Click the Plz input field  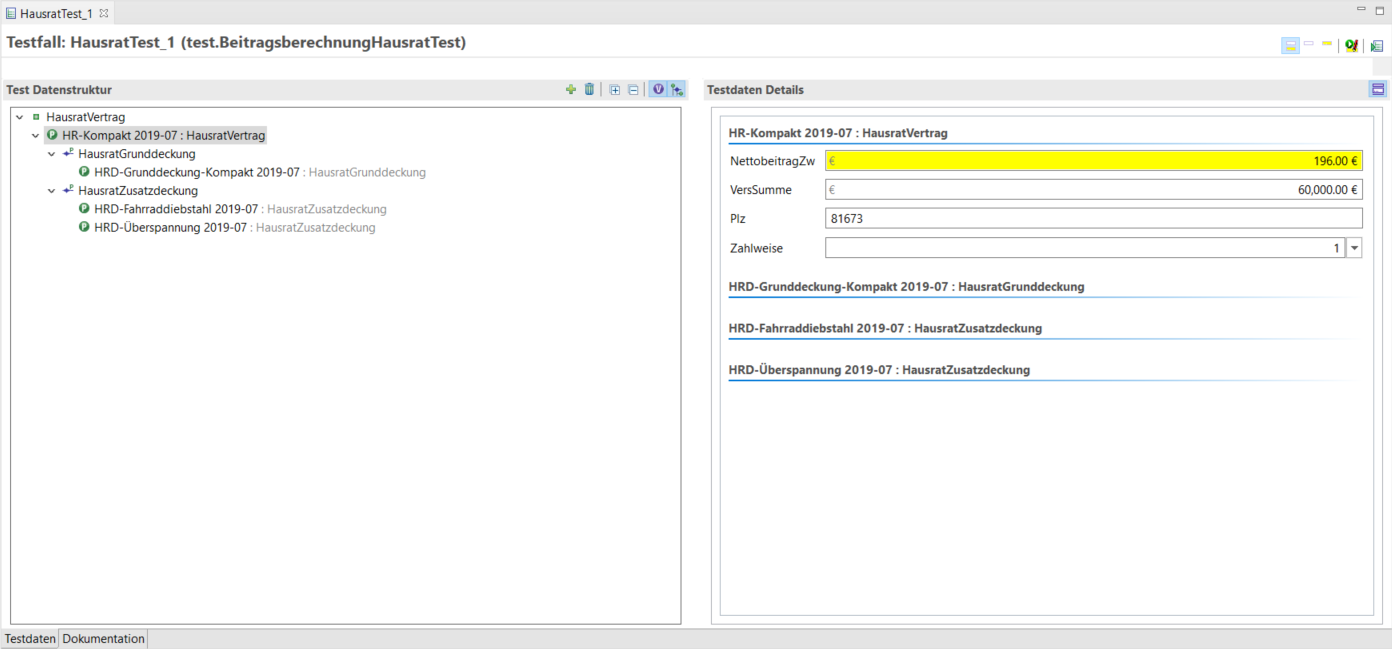1093,218
